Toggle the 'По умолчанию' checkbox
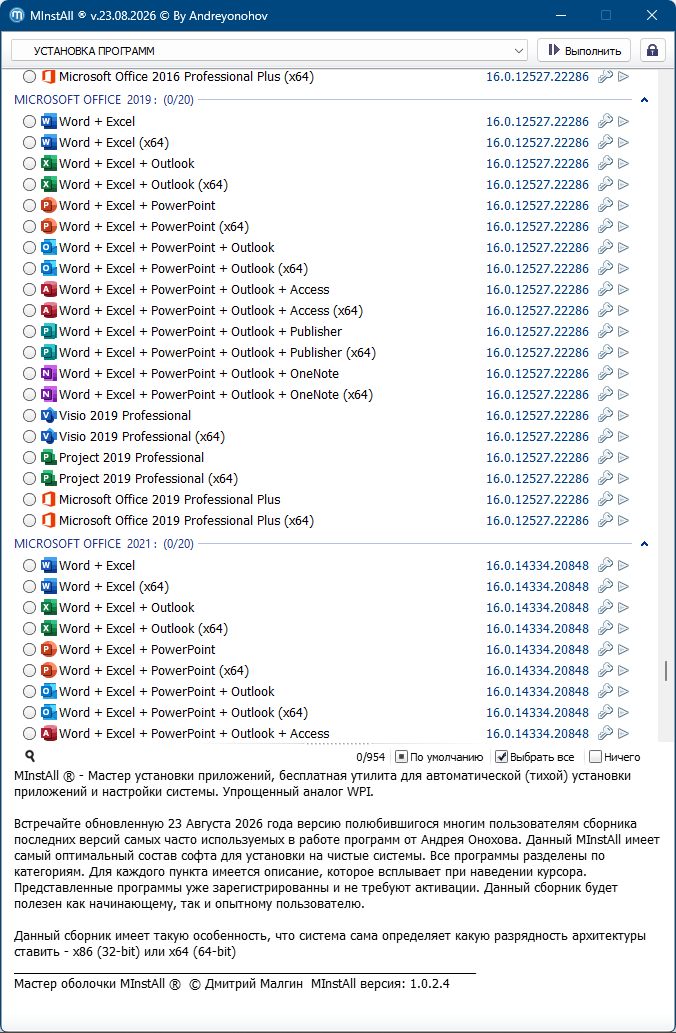The image size is (676, 1033). [x=401, y=756]
